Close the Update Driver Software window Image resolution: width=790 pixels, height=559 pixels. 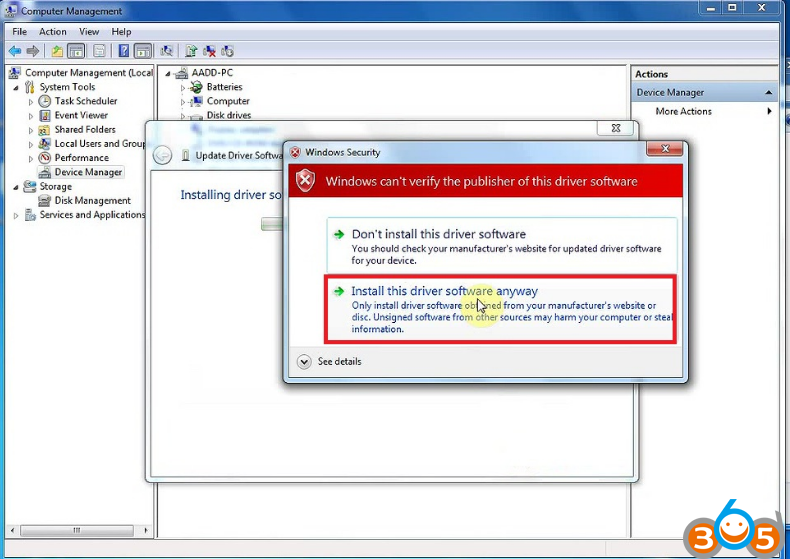(616, 128)
